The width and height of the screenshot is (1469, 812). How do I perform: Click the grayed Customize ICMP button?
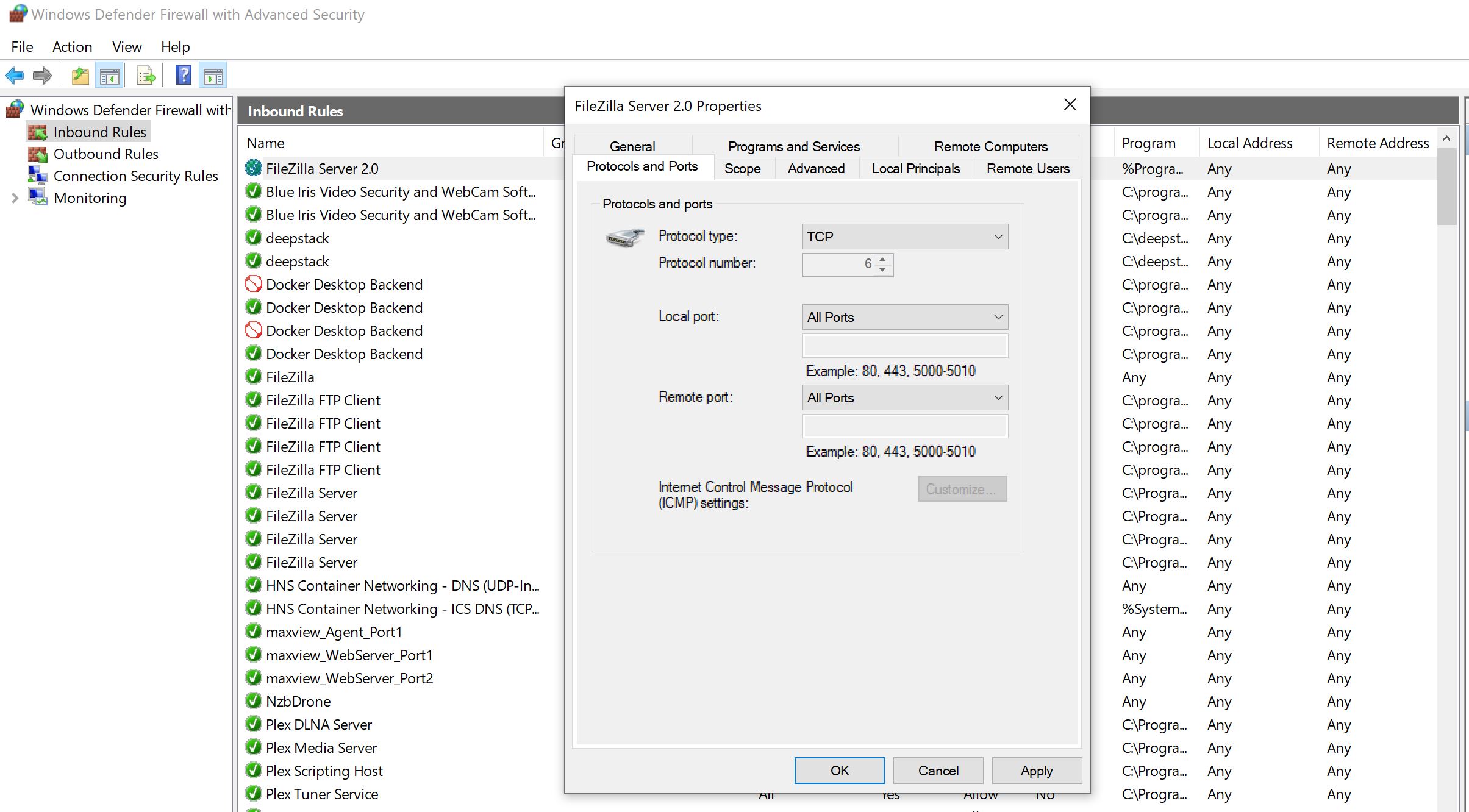point(962,489)
